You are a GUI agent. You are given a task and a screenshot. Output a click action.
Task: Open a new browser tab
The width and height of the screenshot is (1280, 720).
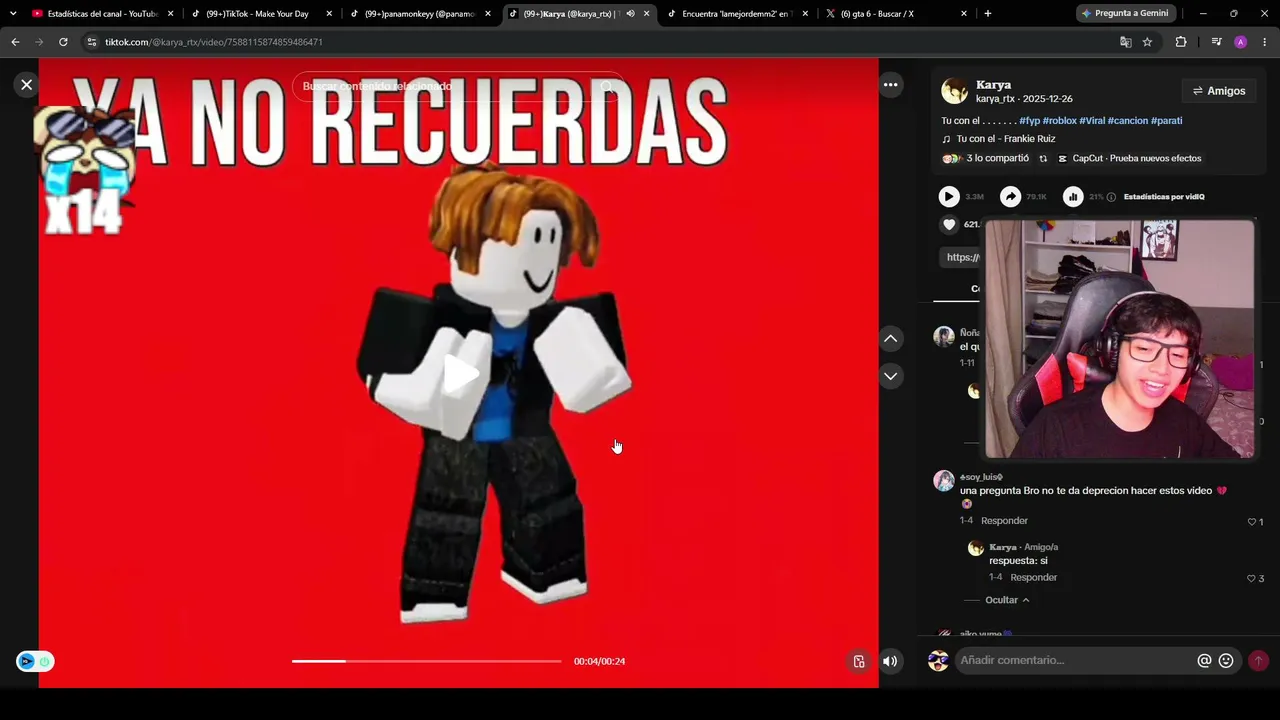click(x=988, y=14)
